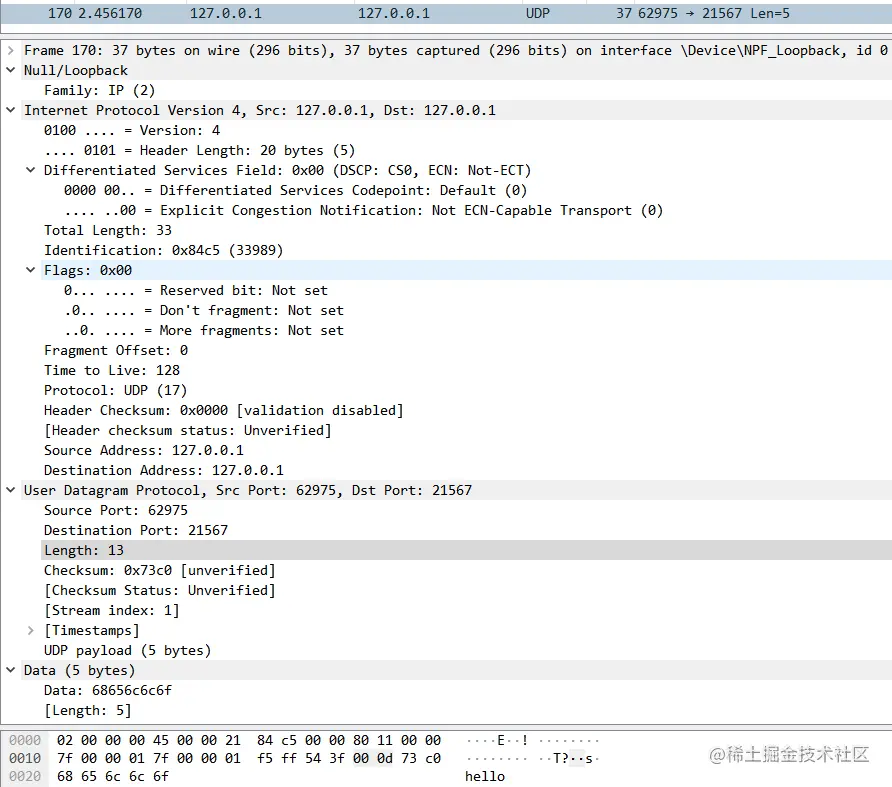Screen dimensions: 892x787
Task: Select the '[Length: 5]' line
Action: (88, 711)
